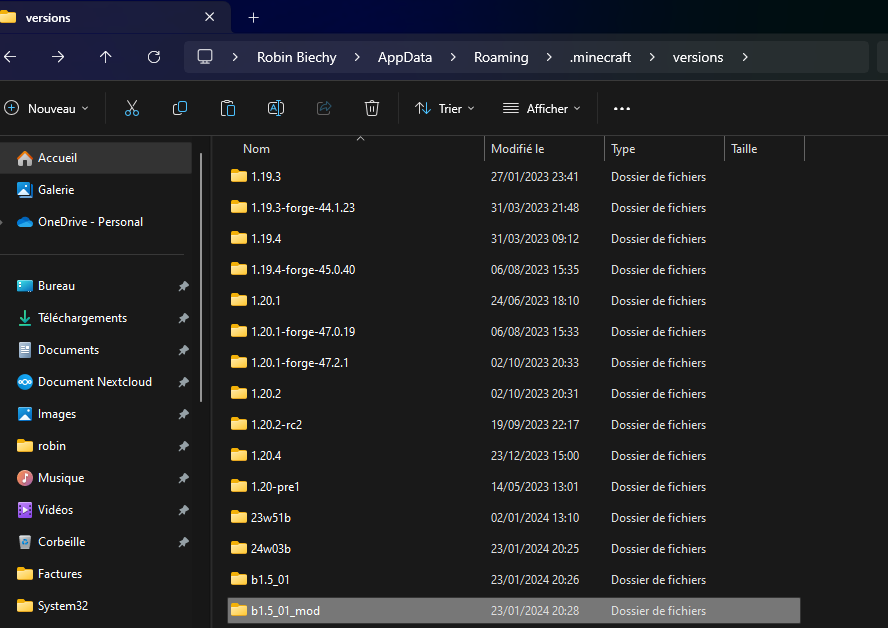Click pin icon next to Images
This screenshot has height=628, width=888.
(183, 414)
